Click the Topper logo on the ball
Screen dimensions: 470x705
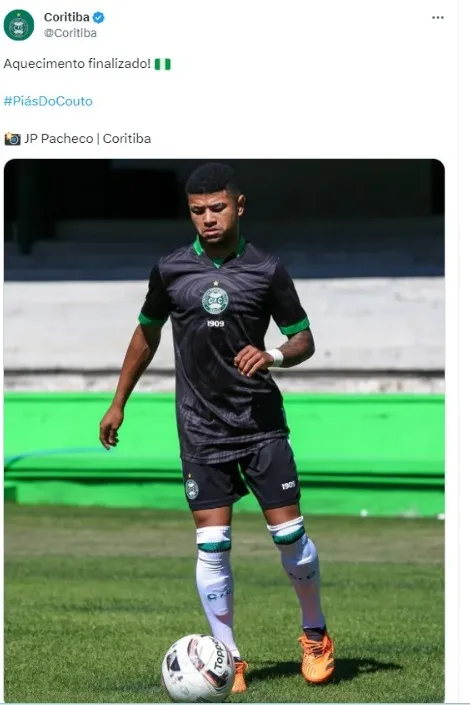pyautogui.click(x=220, y=656)
